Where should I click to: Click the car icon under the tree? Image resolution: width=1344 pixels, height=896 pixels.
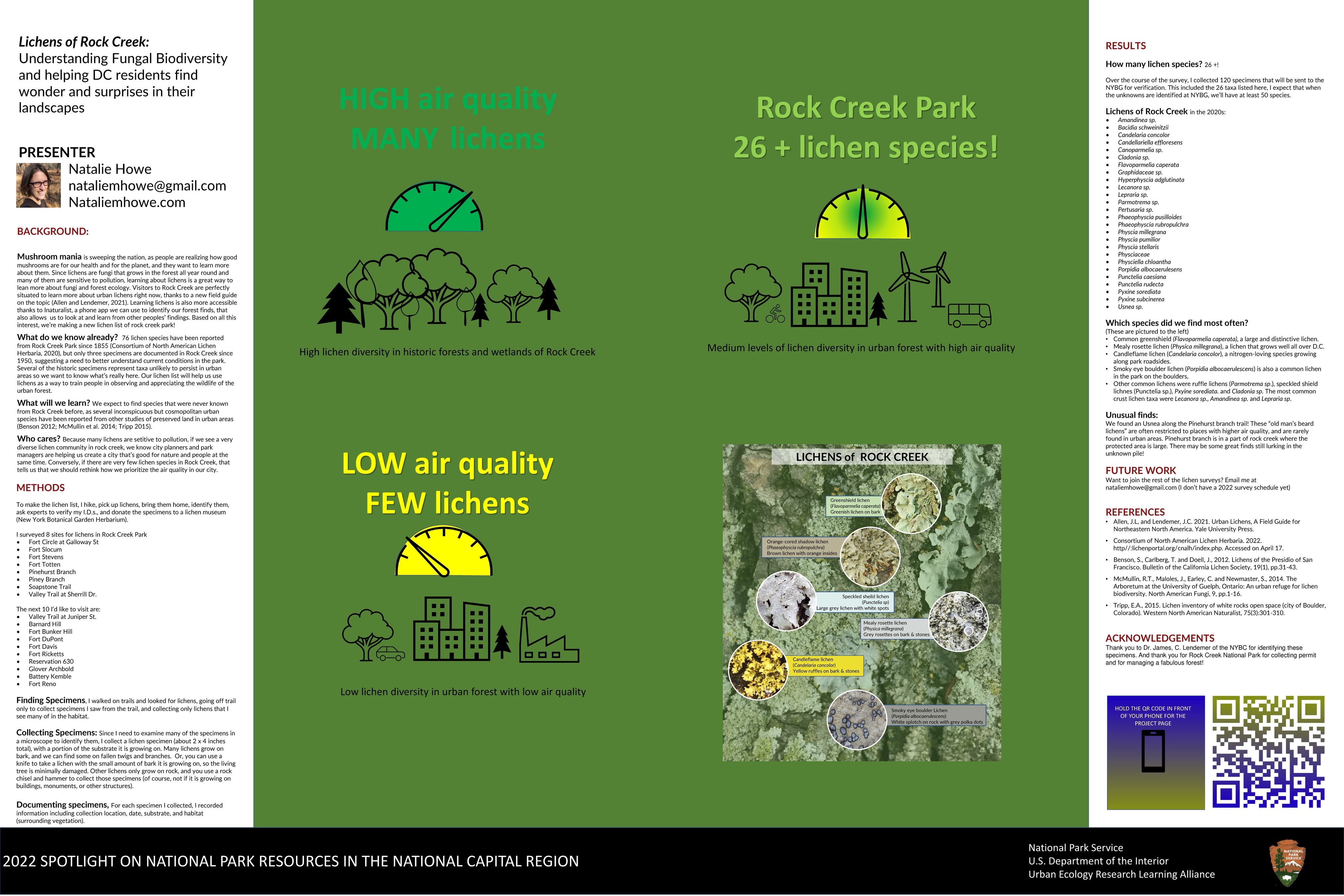coord(390,654)
